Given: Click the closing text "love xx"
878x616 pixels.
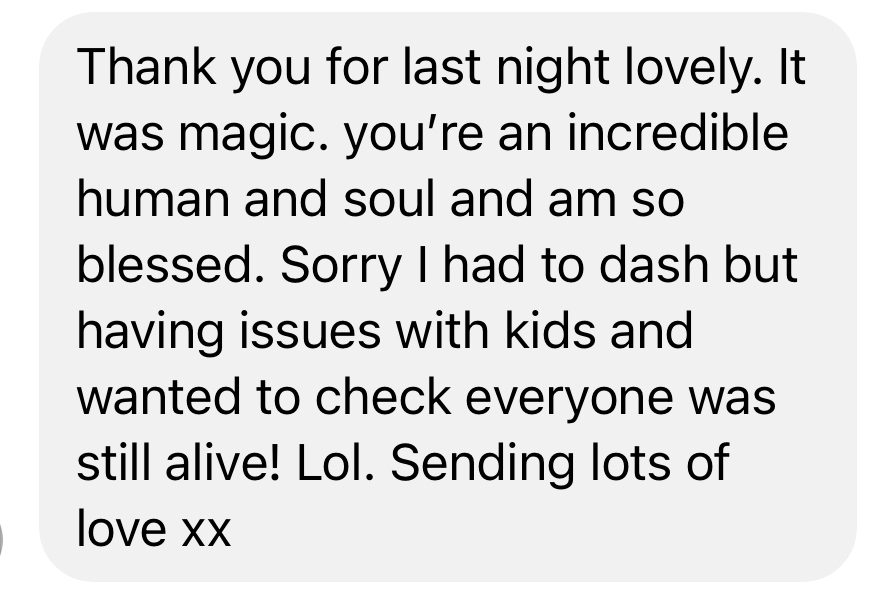Looking at the screenshot, I should 154,529.
